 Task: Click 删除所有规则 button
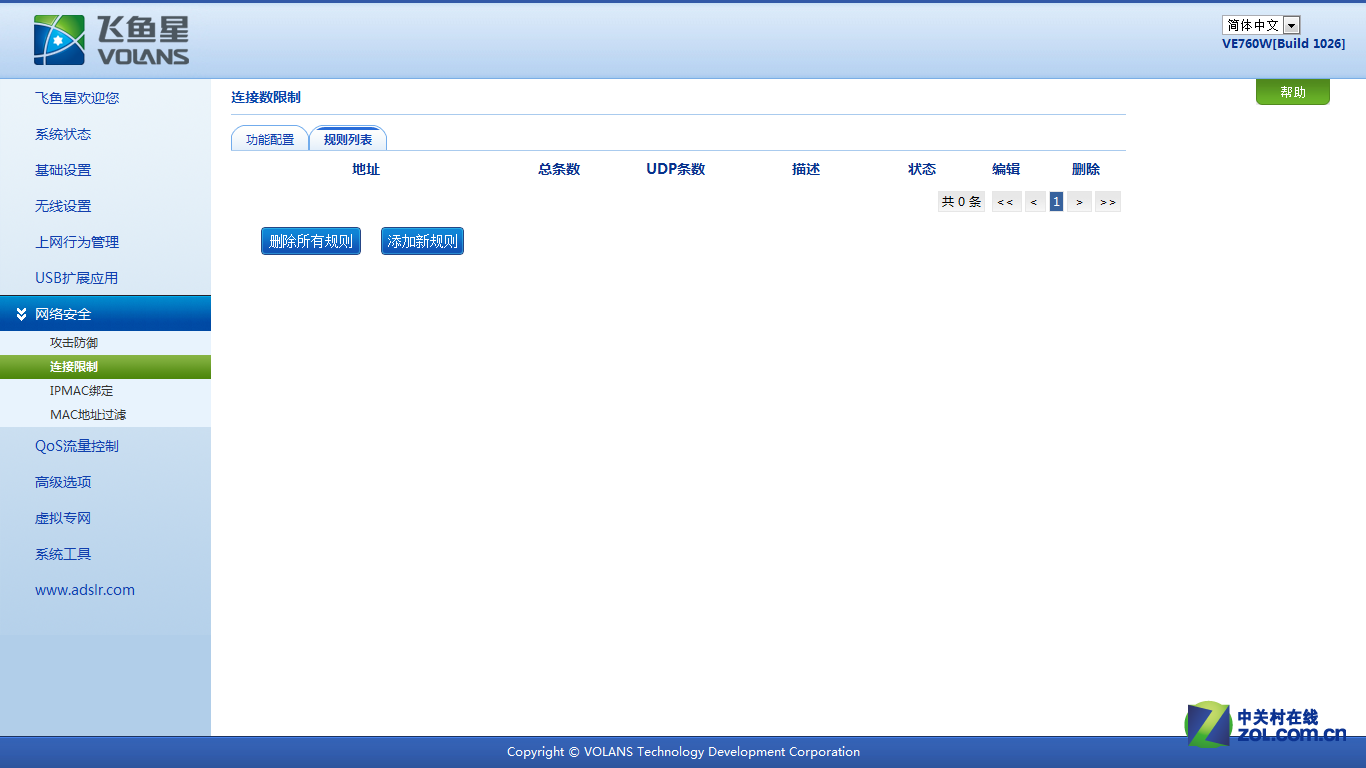tap(311, 241)
